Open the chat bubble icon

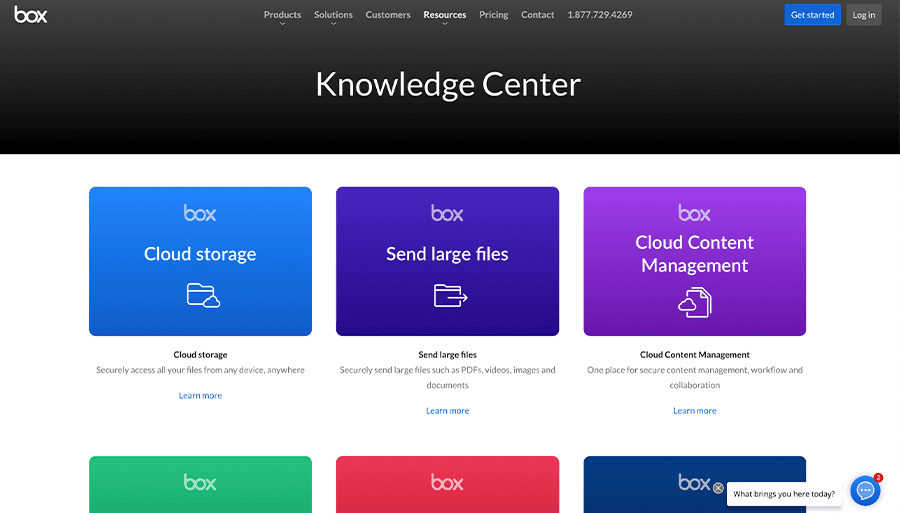pos(865,491)
